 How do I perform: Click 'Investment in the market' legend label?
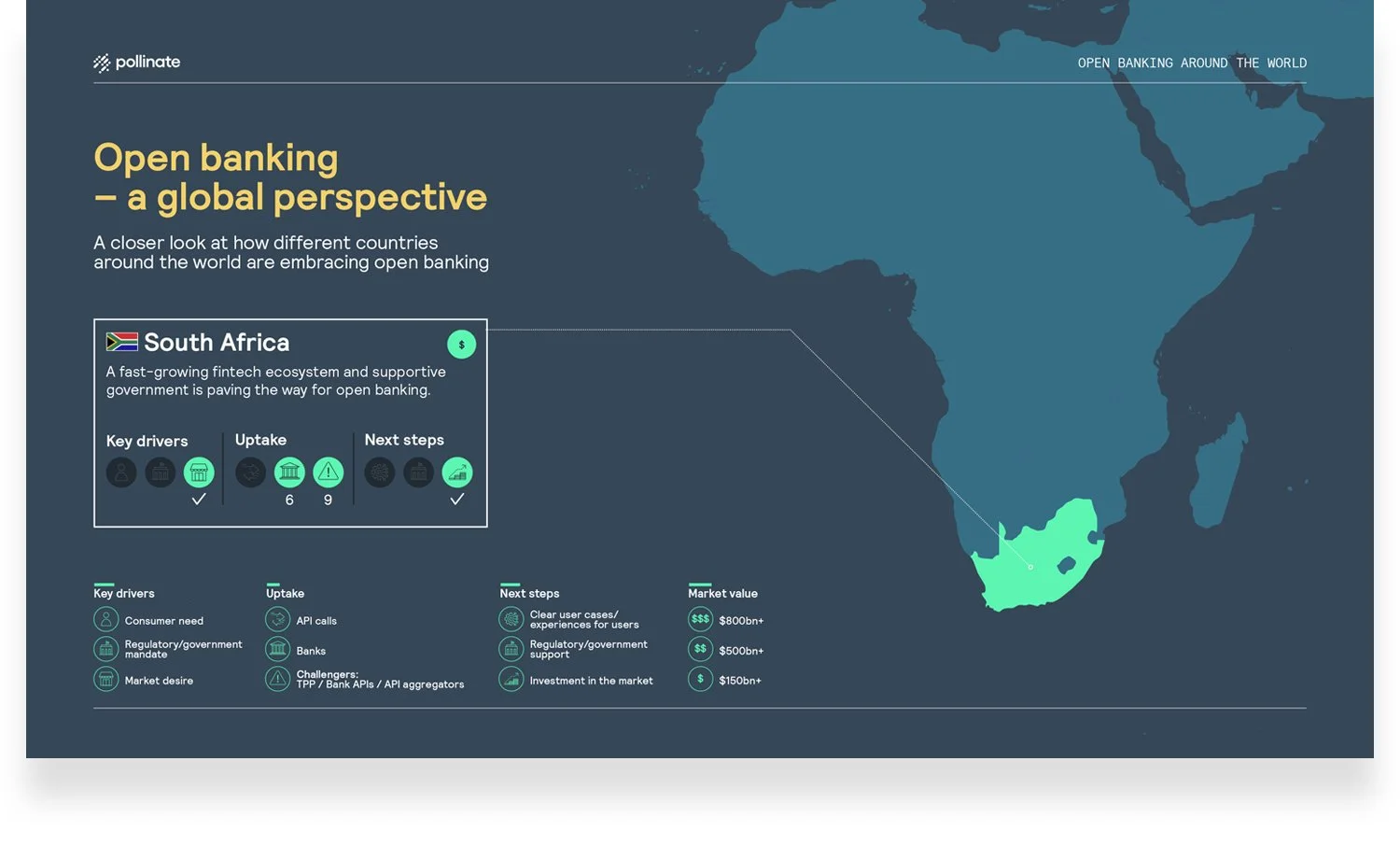click(x=592, y=681)
